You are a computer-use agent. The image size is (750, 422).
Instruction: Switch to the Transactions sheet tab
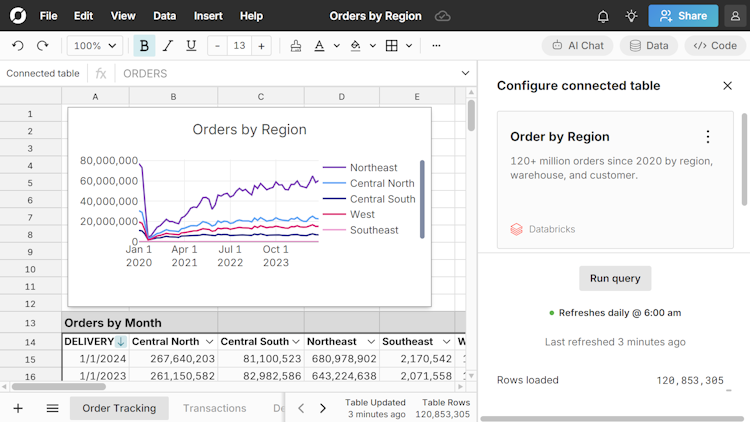[x=214, y=408]
